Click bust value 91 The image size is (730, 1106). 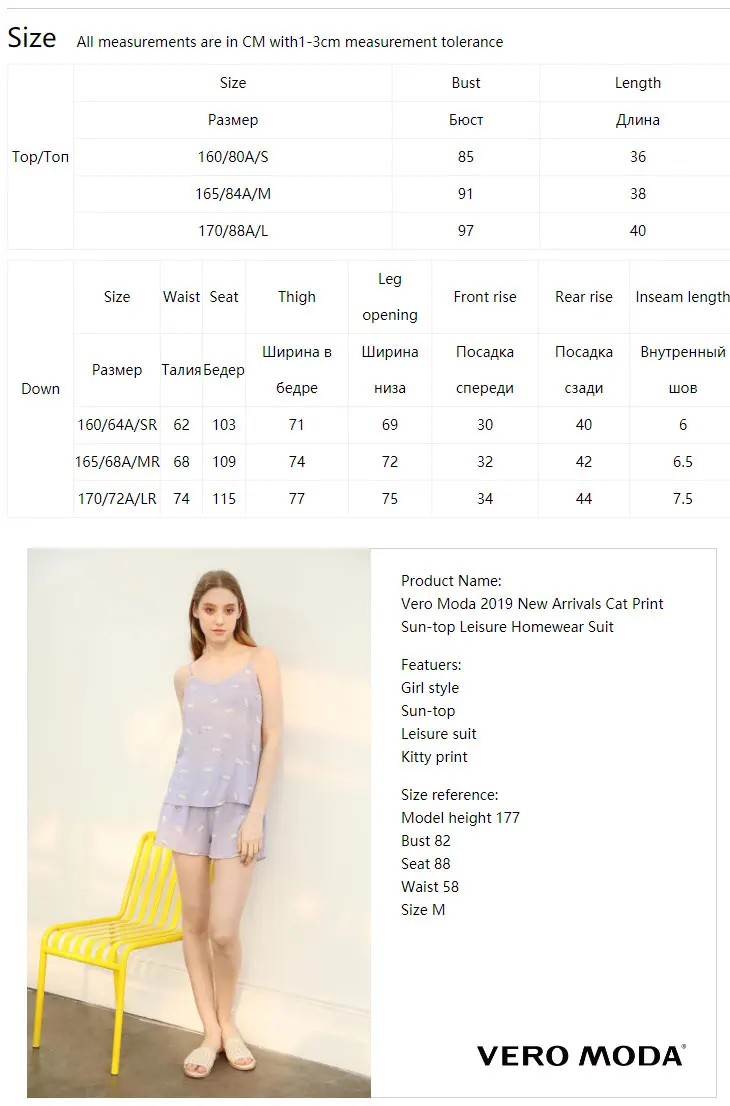[x=466, y=193]
